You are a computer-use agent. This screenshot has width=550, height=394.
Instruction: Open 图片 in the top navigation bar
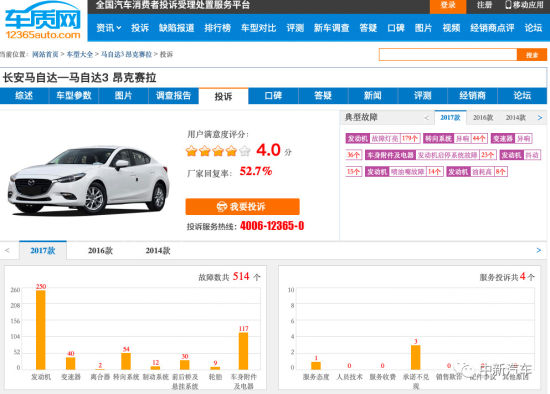point(423,28)
